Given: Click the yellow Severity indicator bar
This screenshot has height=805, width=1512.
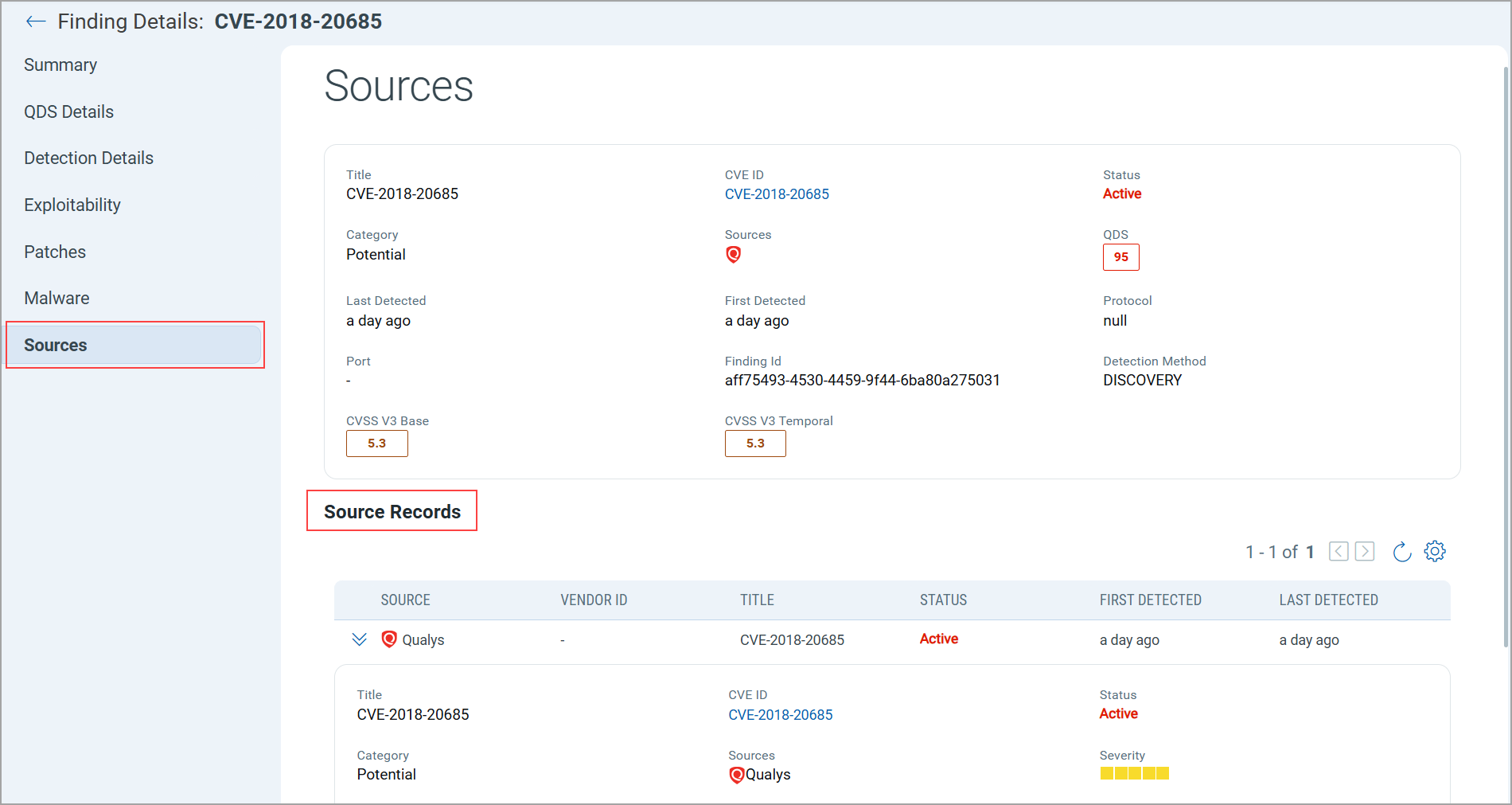Looking at the screenshot, I should click(1134, 773).
